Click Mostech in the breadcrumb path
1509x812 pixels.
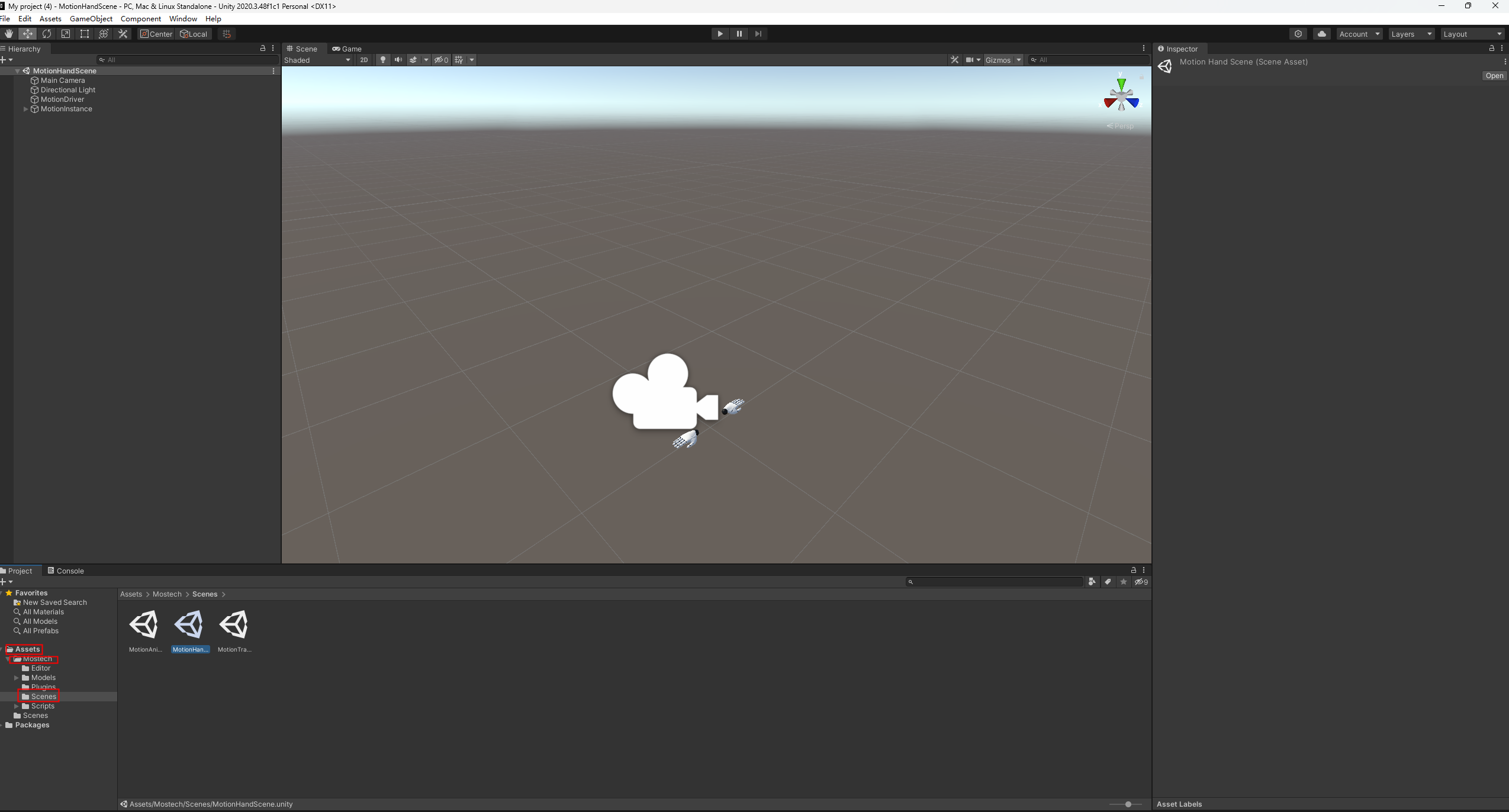click(167, 594)
